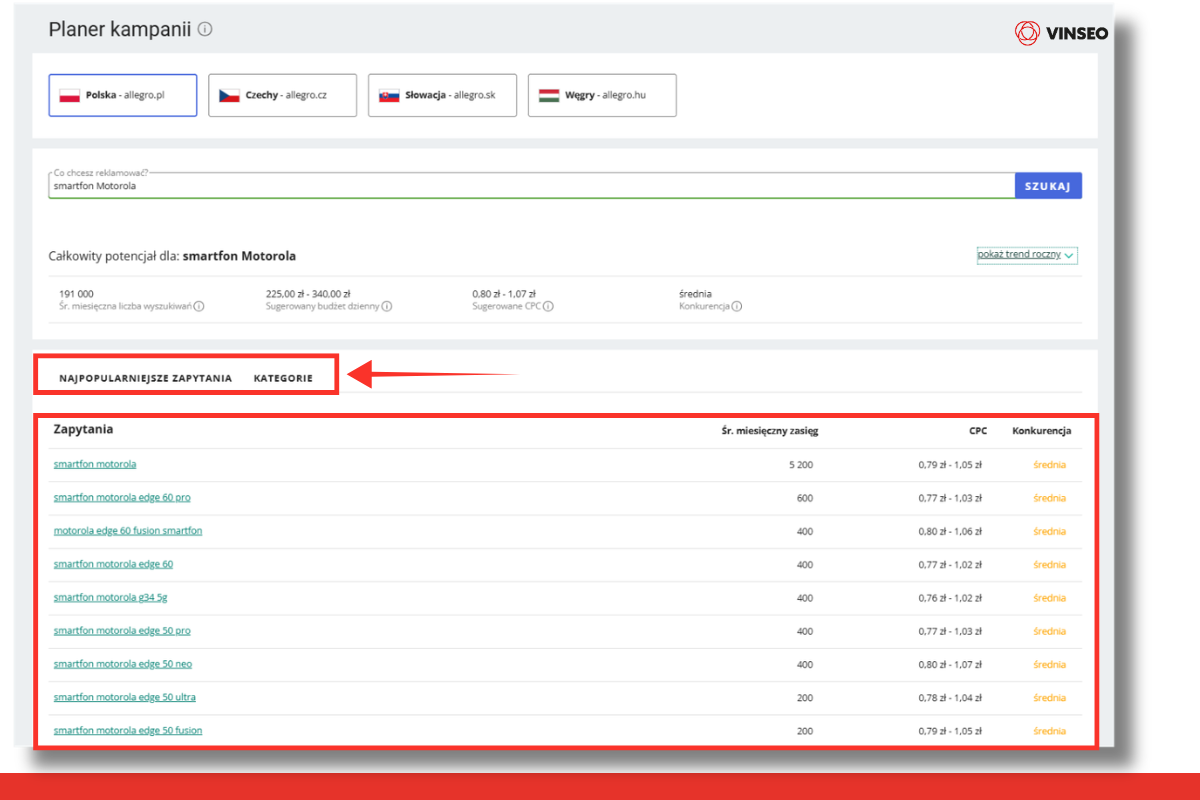The height and width of the screenshot is (800, 1200).
Task: Click the '0,76 zł - 1,02 zł' CPC cell
Action: point(950,598)
